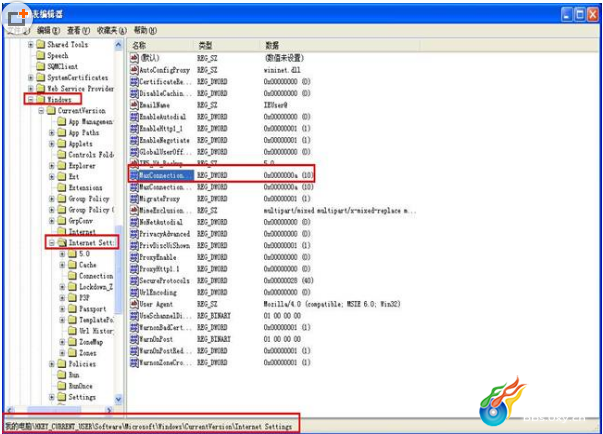Expand the Policies tree node
603x434 pixels.
click(52, 364)
